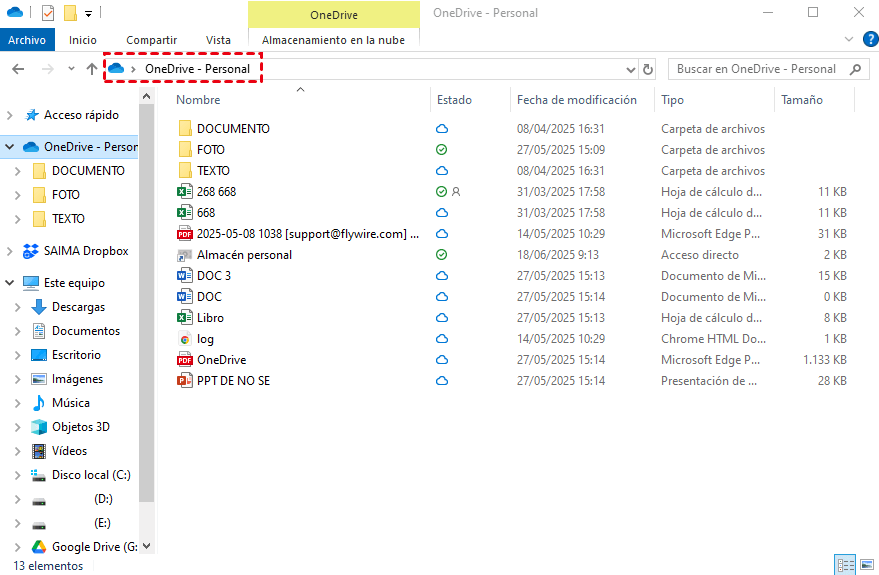Screen dimensions: 879x575
Task: Sort files by the Nombre column header
Action: (198, 100)
